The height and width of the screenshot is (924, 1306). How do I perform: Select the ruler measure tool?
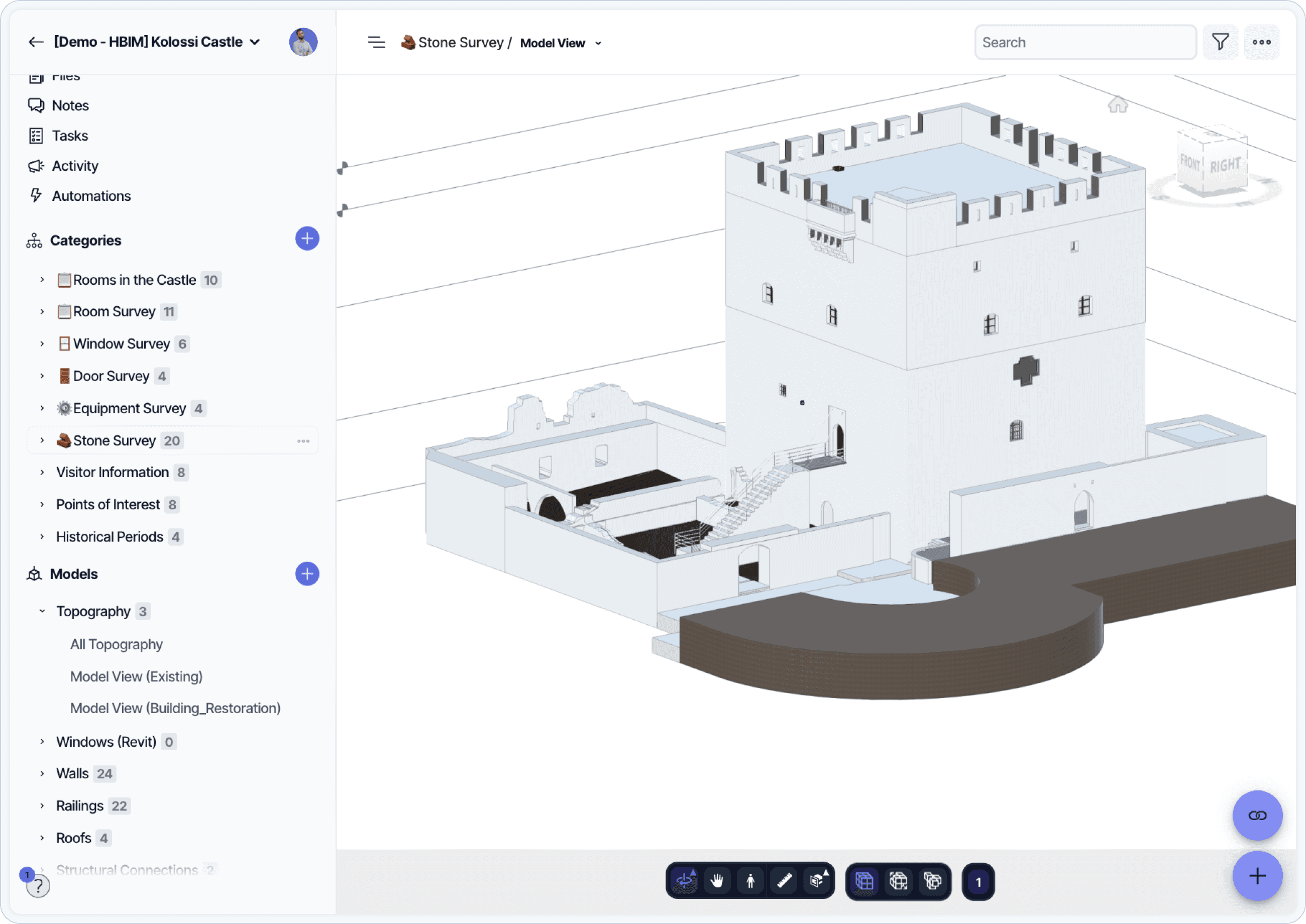[784, 881]
